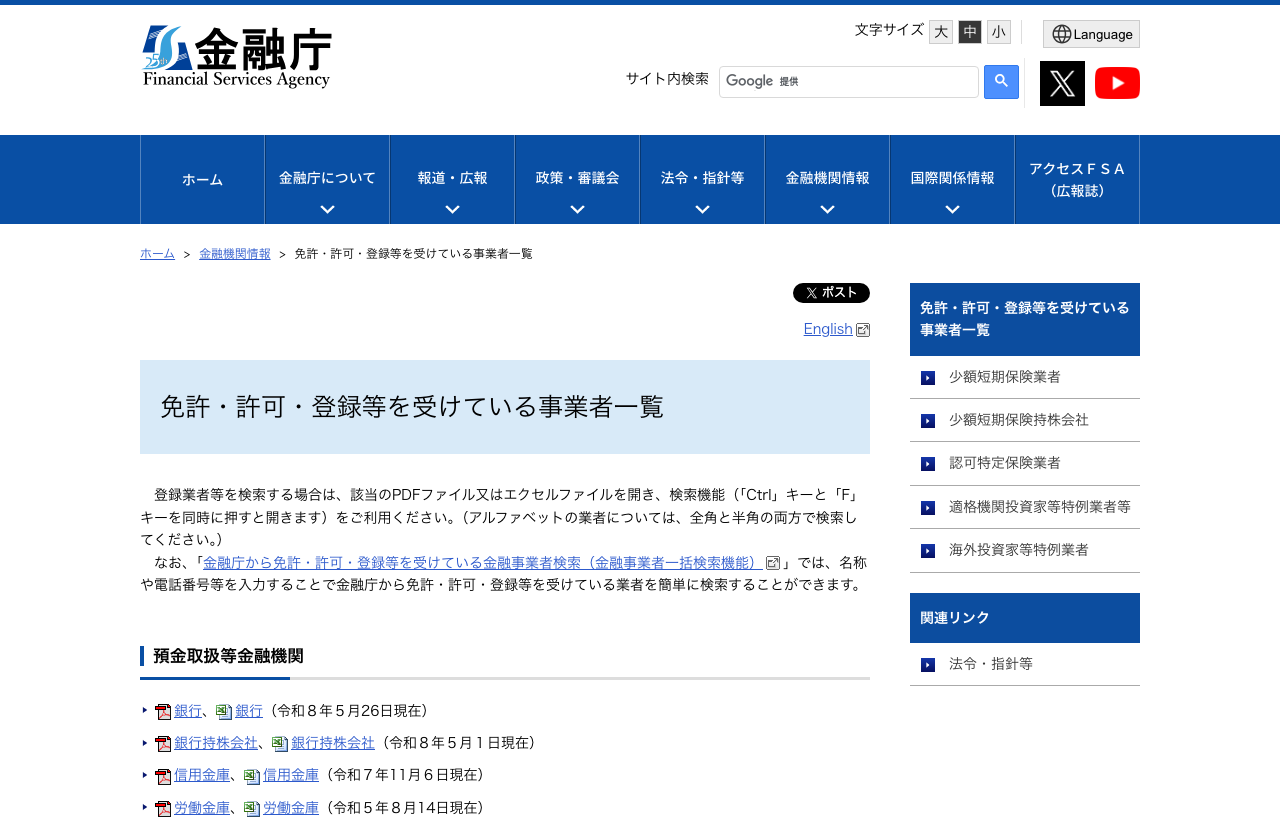
Task: Open 報道・広報 navigation item
Action: 452,178
